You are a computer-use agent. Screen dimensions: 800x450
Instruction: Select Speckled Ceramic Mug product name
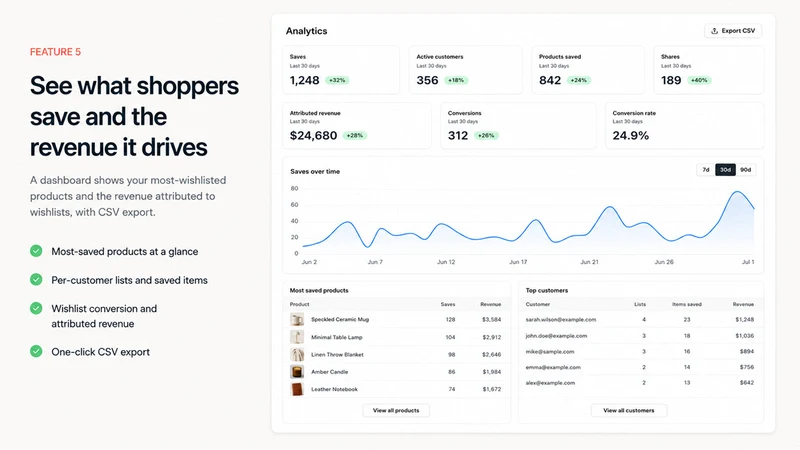coord(340,319)
